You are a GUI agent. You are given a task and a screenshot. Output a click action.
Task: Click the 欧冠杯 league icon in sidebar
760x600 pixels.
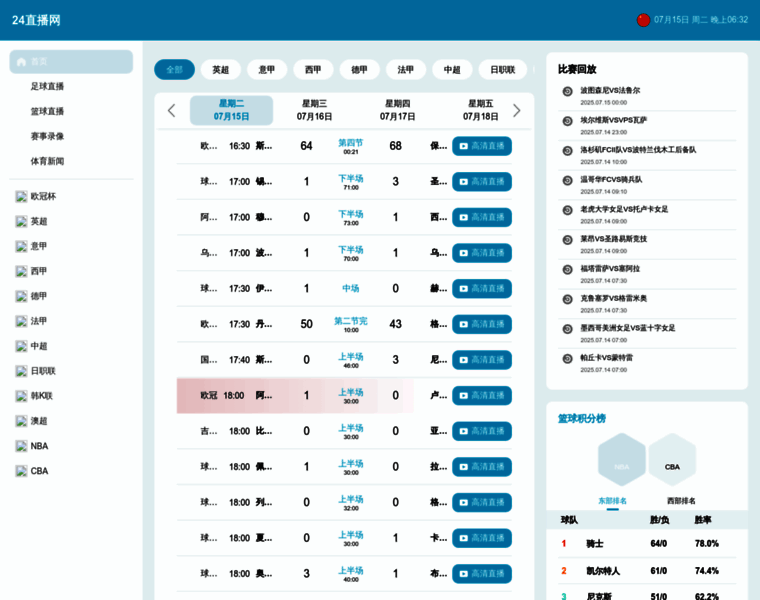[21, 197]
